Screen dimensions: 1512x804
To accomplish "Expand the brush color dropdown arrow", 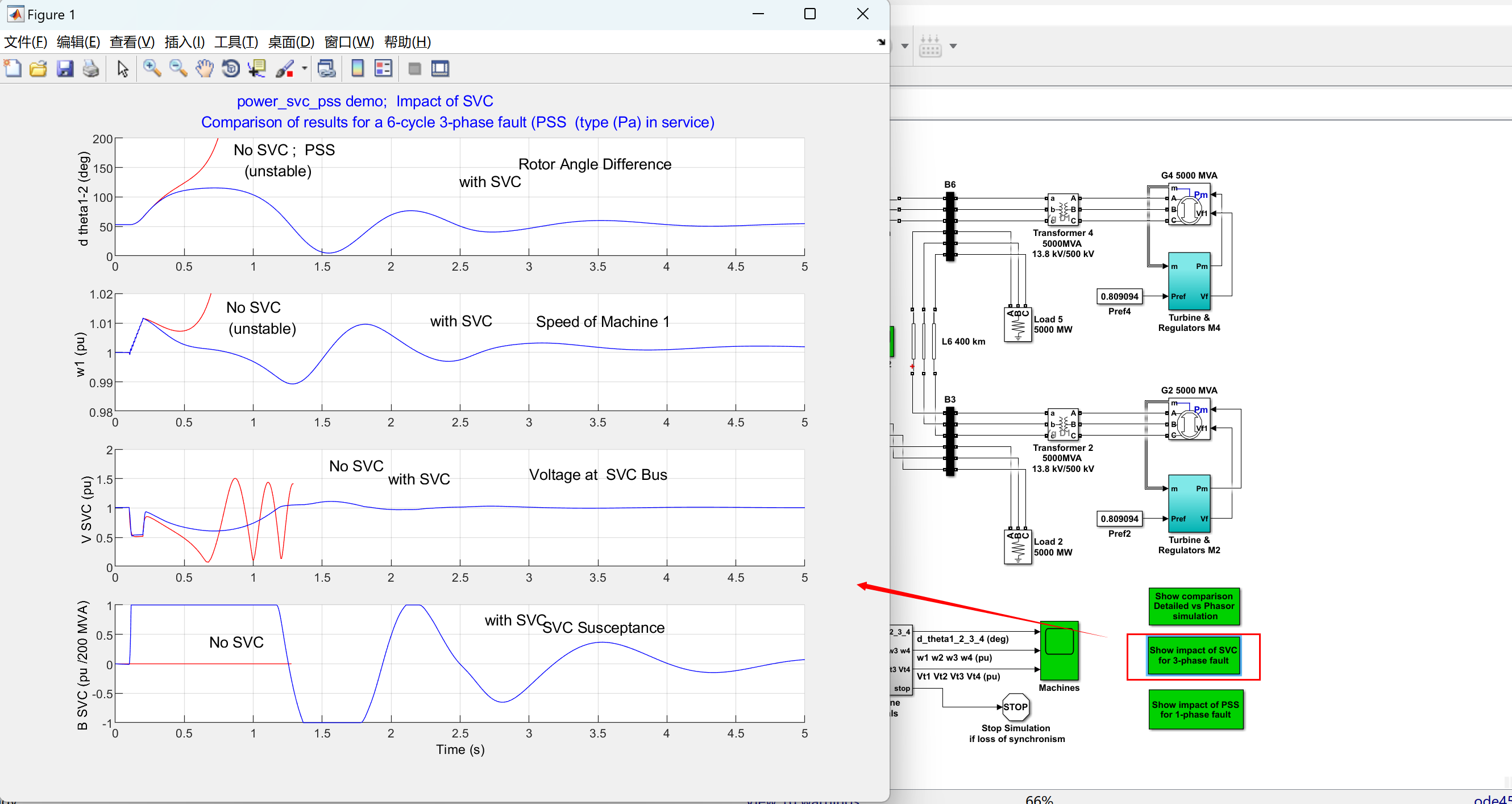I will tap(304, 69).
